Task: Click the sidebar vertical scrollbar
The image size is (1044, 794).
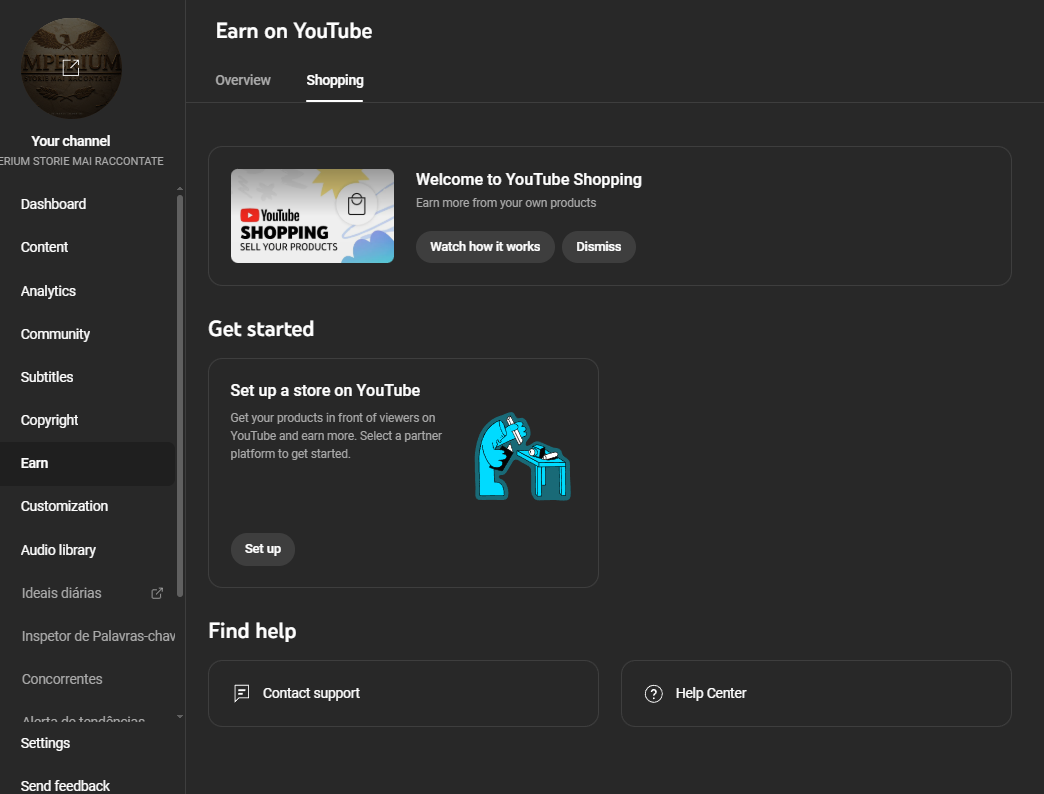Action: [180, 400]
